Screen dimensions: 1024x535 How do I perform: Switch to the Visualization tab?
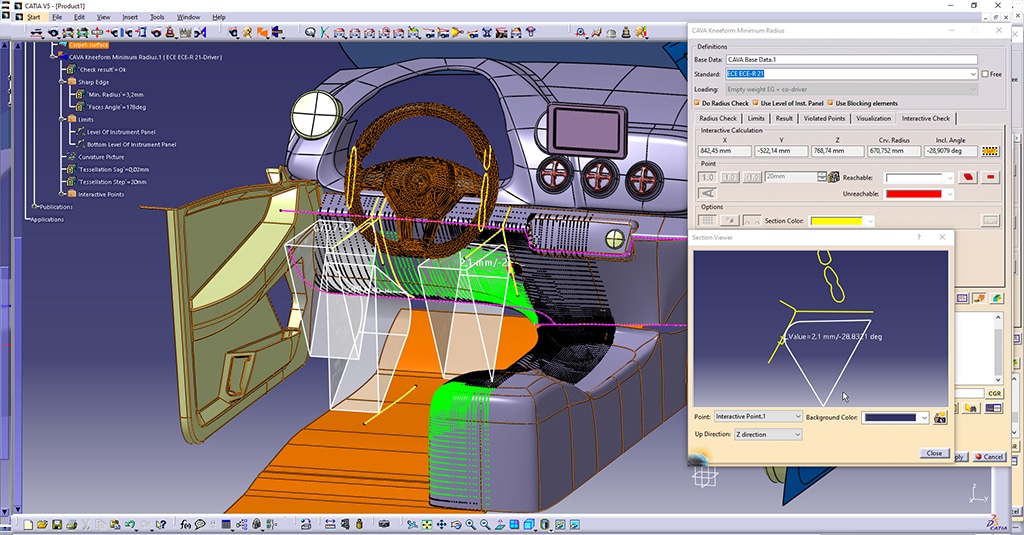873,118
